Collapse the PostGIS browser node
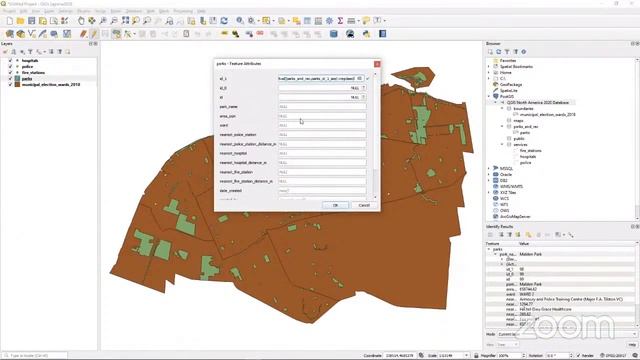This screenshot has height=360, width=640. [489, 96]
